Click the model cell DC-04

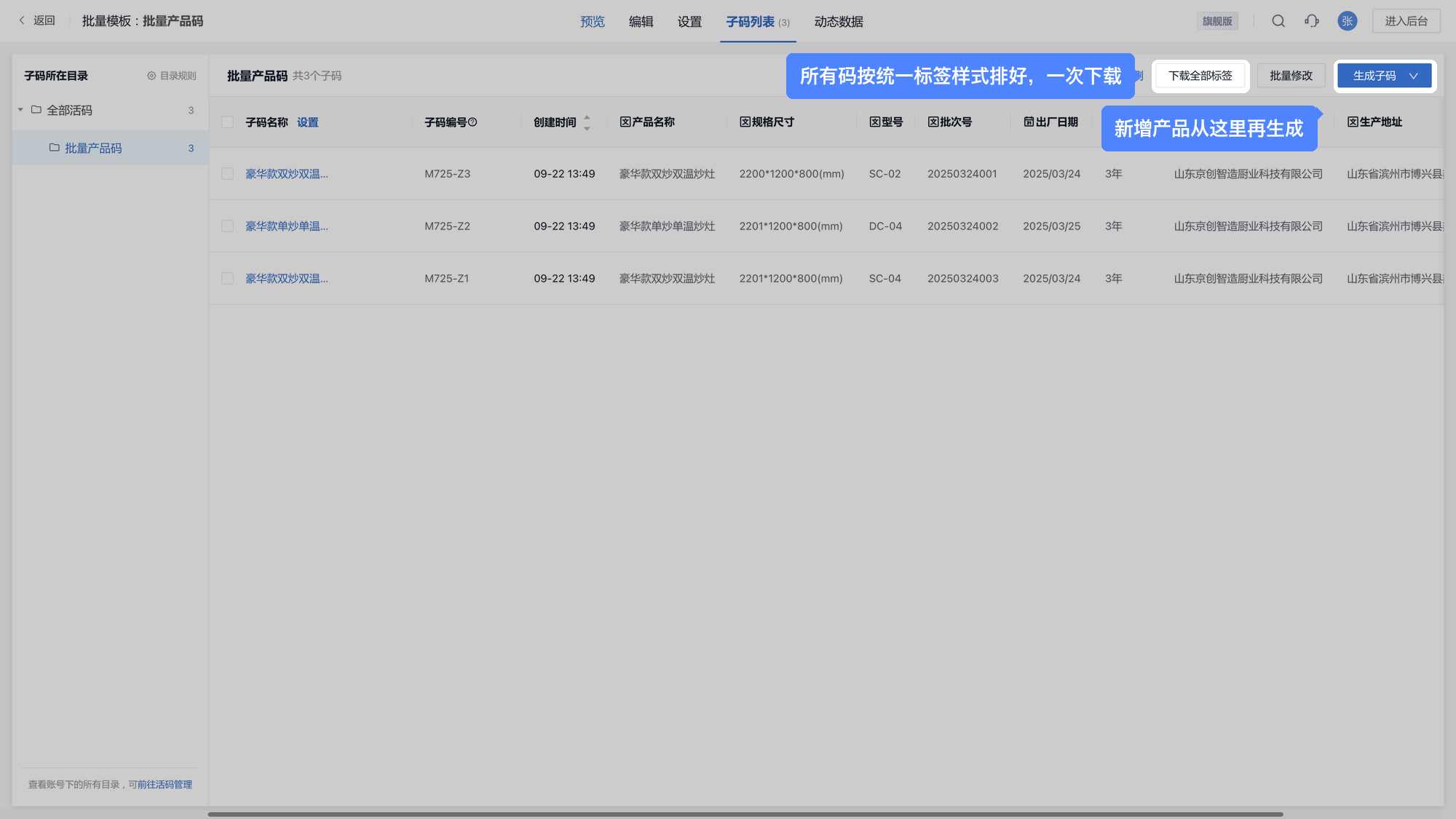point(885,226)
